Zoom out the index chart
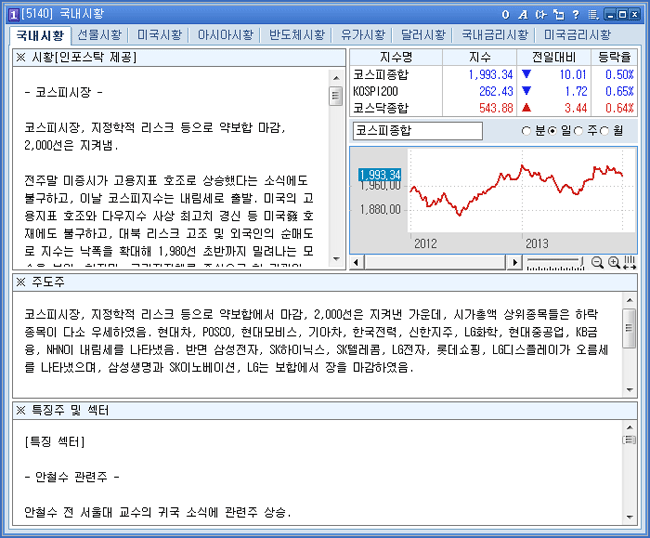Image resolution: width=650 pixels, height=538 pixels. click(597, 262)
